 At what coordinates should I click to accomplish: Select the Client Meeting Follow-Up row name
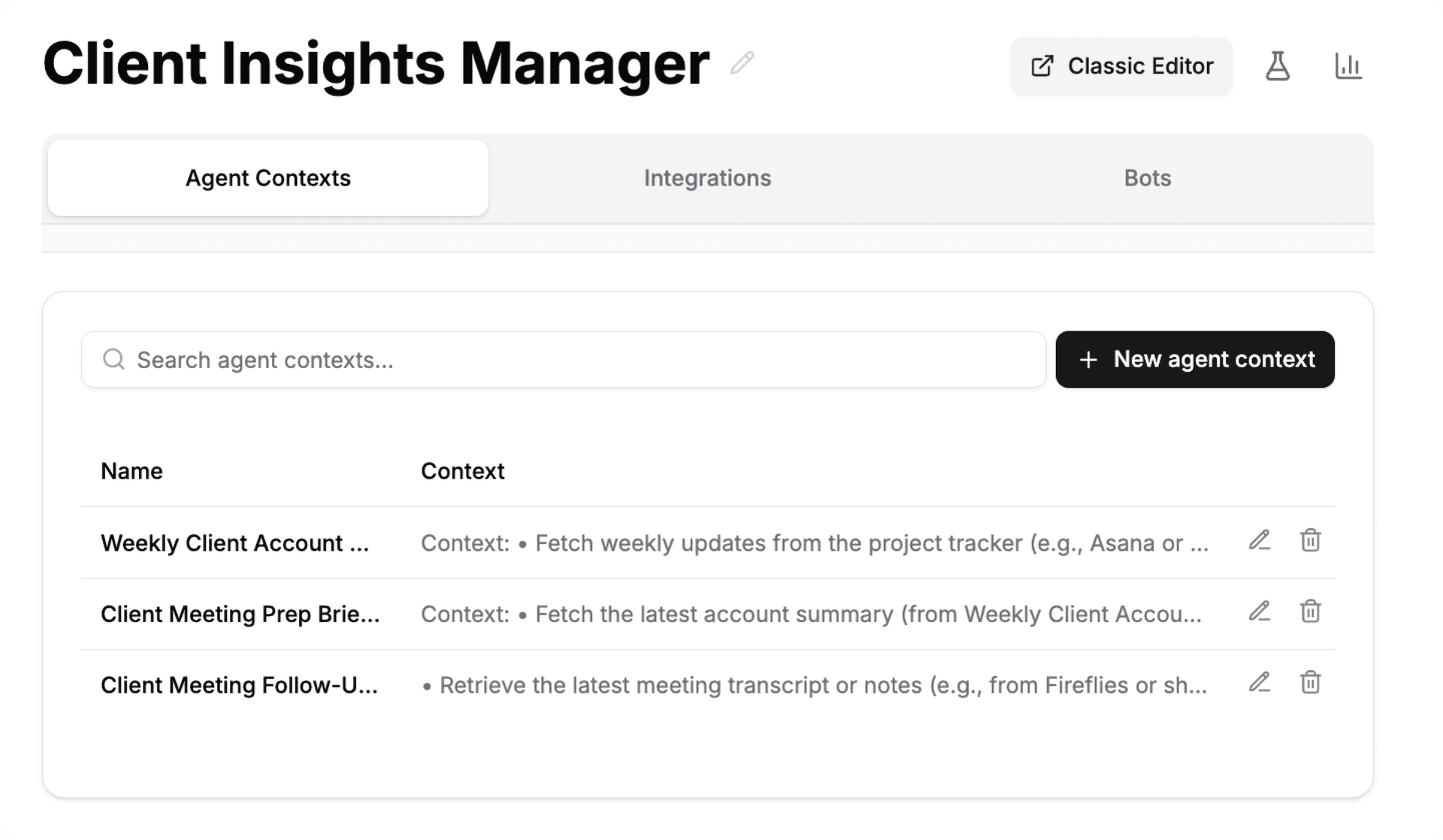click(239, 685)
